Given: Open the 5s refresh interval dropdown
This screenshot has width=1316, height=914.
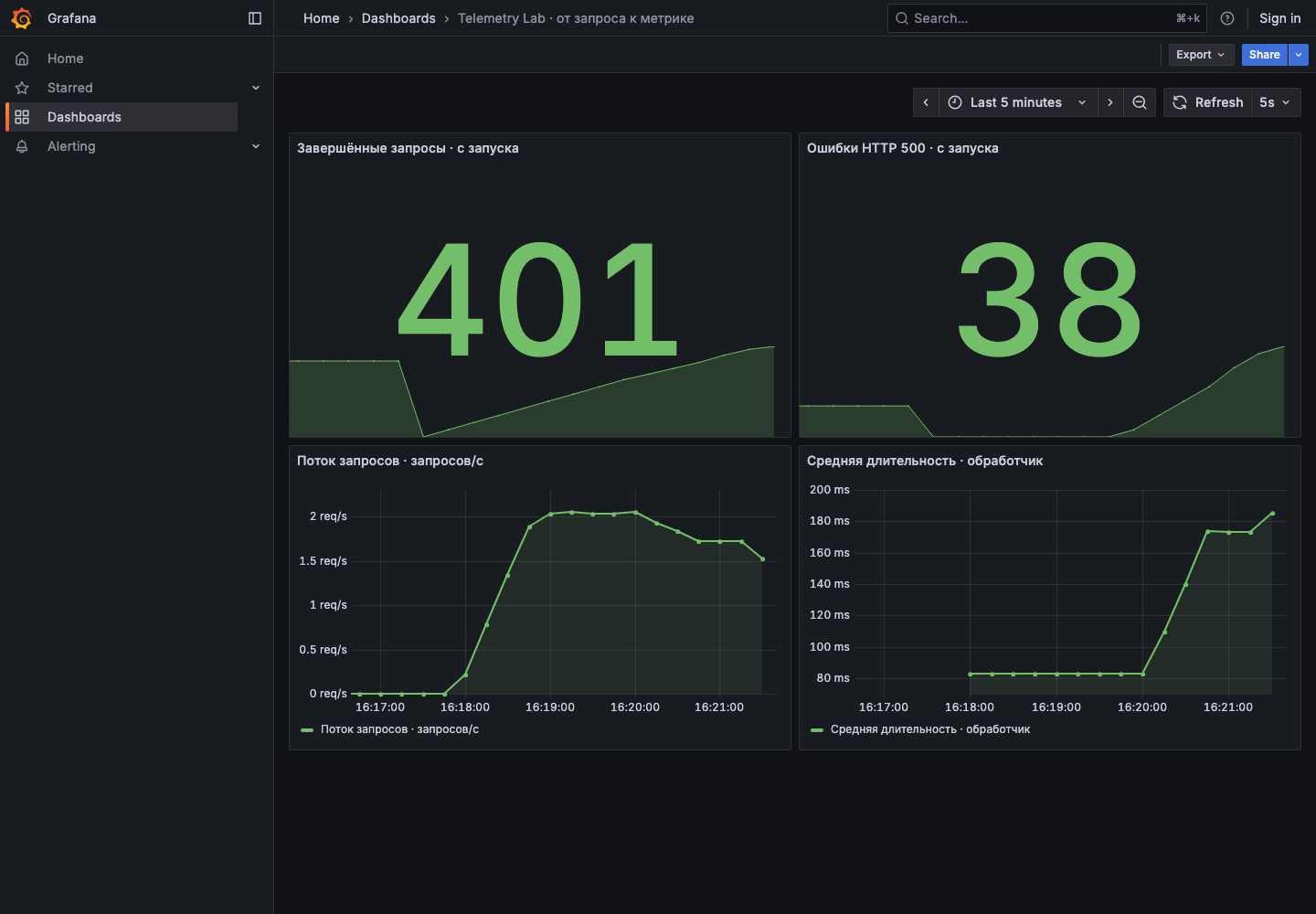Looking at the screenshot, I should point(1275,102).
